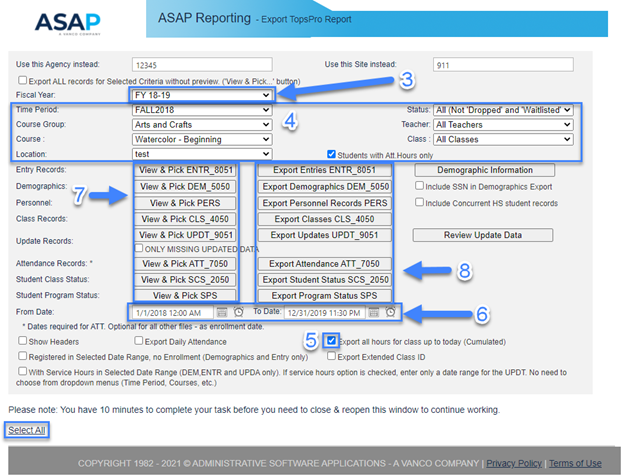Check Export Extended Class ID

pyautogui.click(x=332, y=356)
